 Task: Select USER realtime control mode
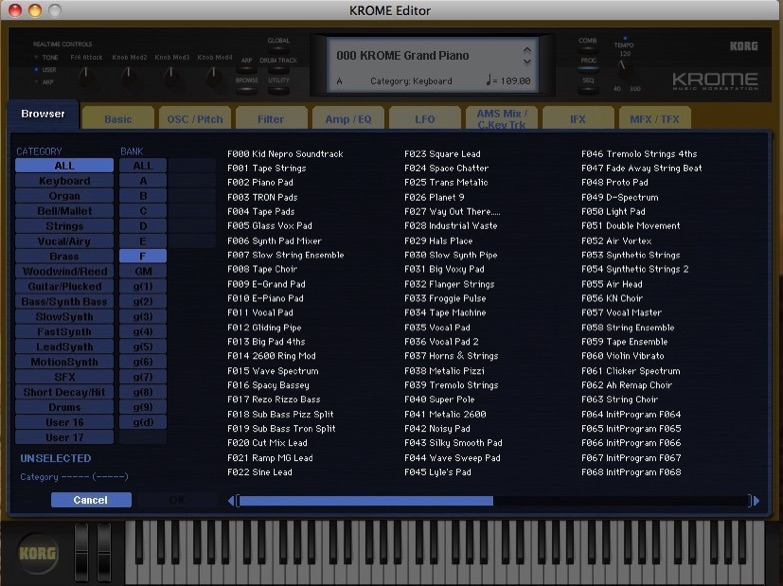45,70
